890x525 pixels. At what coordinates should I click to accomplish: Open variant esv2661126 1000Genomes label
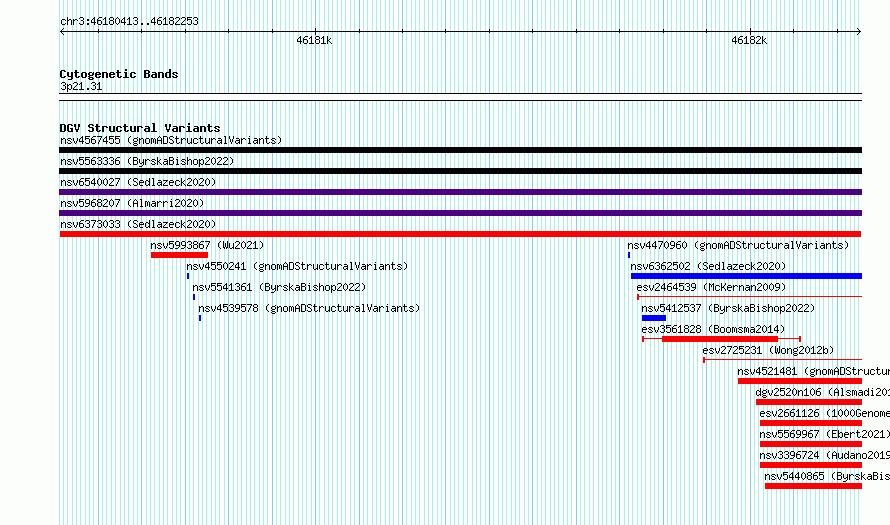(825, 413)
